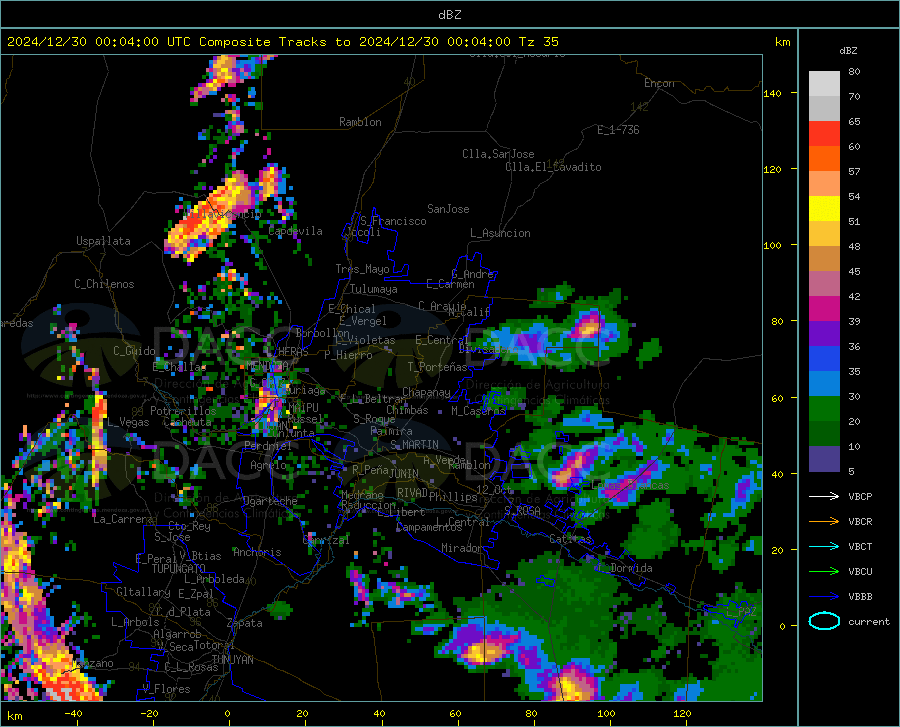Viewport: 900px width, 727px height.
Task: Pick the light gray 70 dBZ swatch
Action: (824, 84)
